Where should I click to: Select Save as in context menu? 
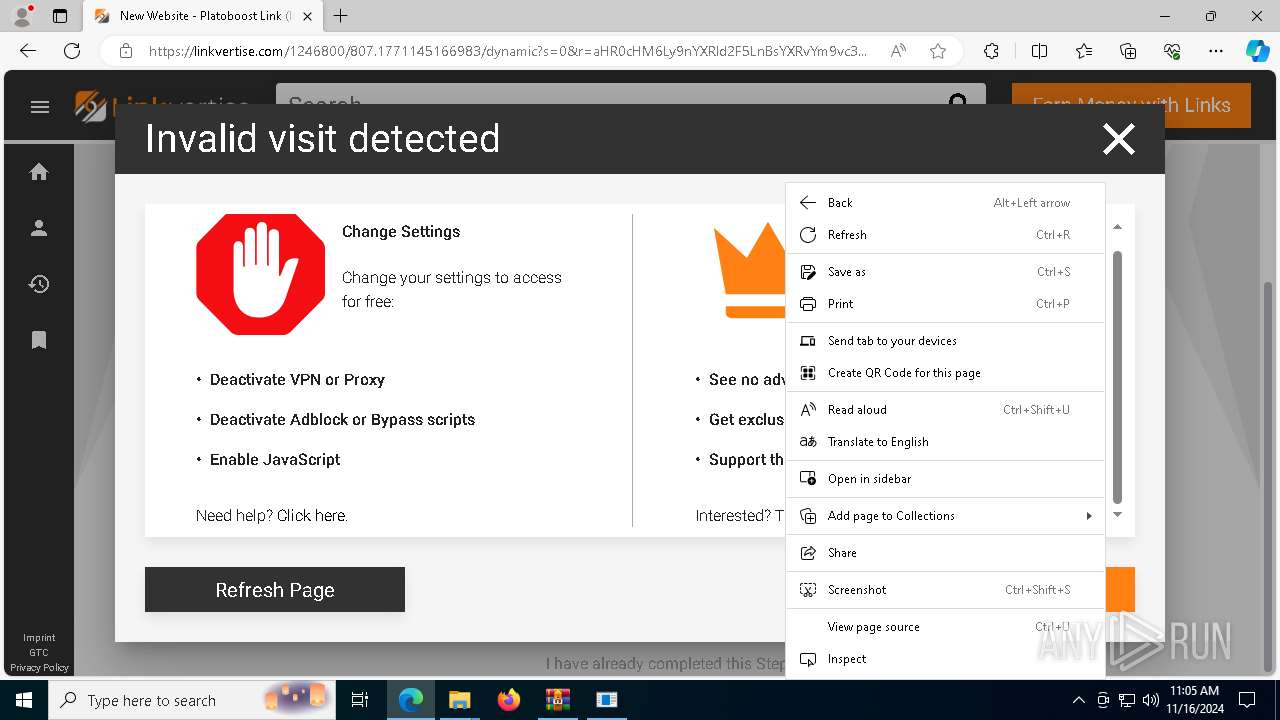[945, 272]
